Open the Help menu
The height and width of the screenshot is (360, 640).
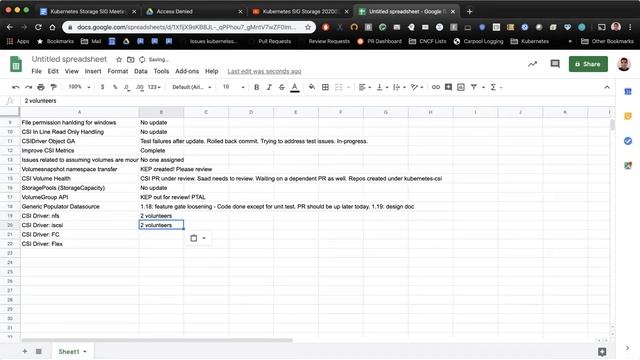[x=211, y=71]
